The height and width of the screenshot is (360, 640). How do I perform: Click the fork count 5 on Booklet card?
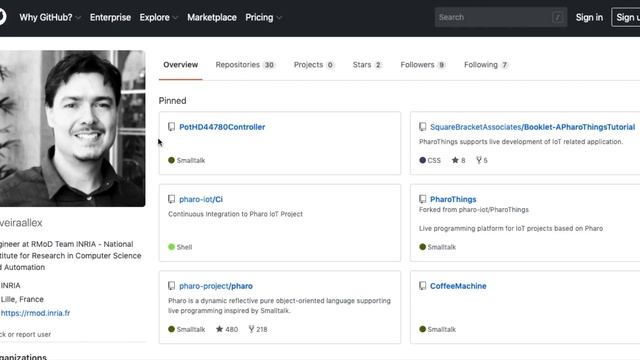(482, 160)
